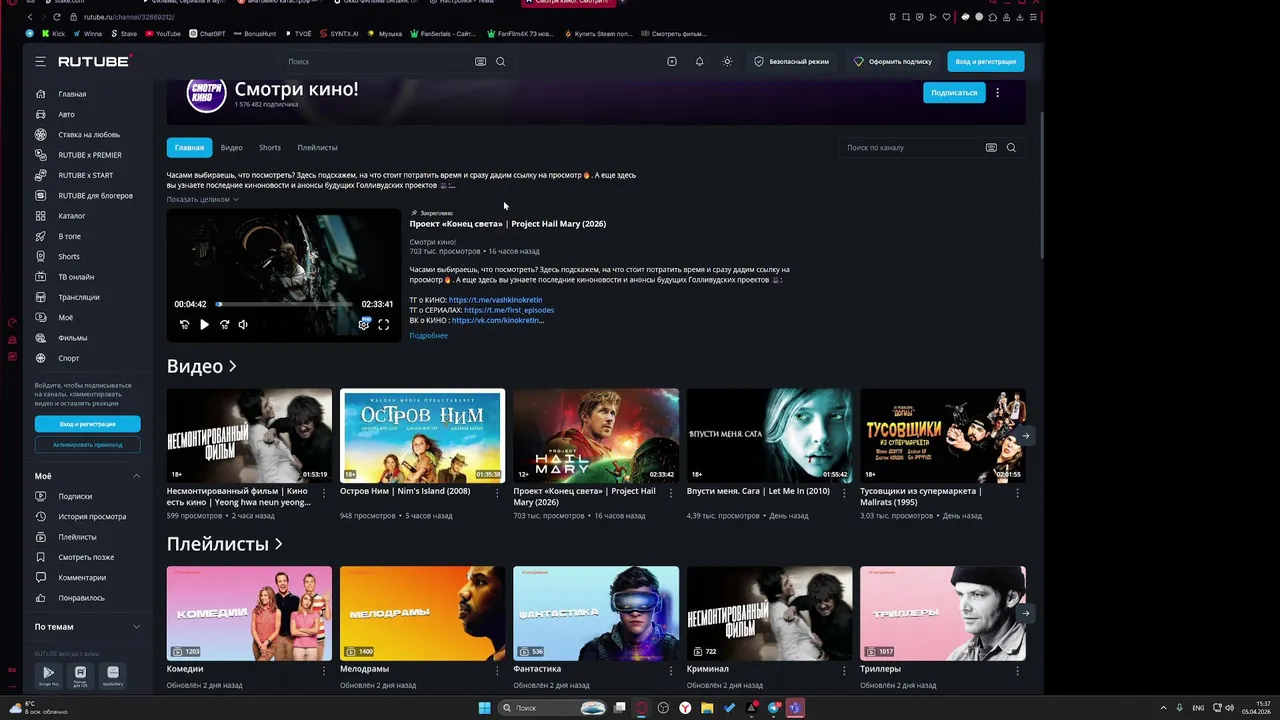Open the Видео section chevron heading
The height and width of the screenshot is (720, 1280).
coord(201,366)
